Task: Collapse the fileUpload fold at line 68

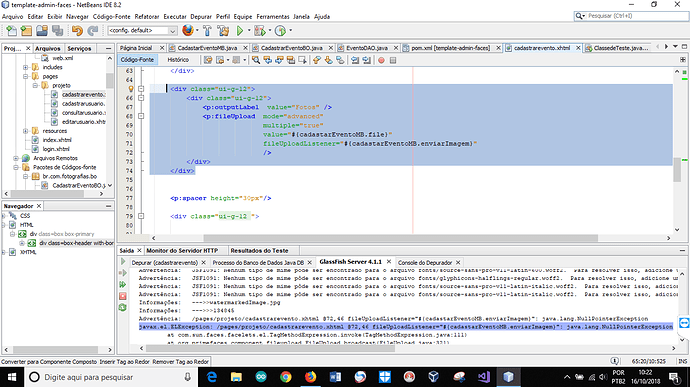Action: [x=141, y=116]
